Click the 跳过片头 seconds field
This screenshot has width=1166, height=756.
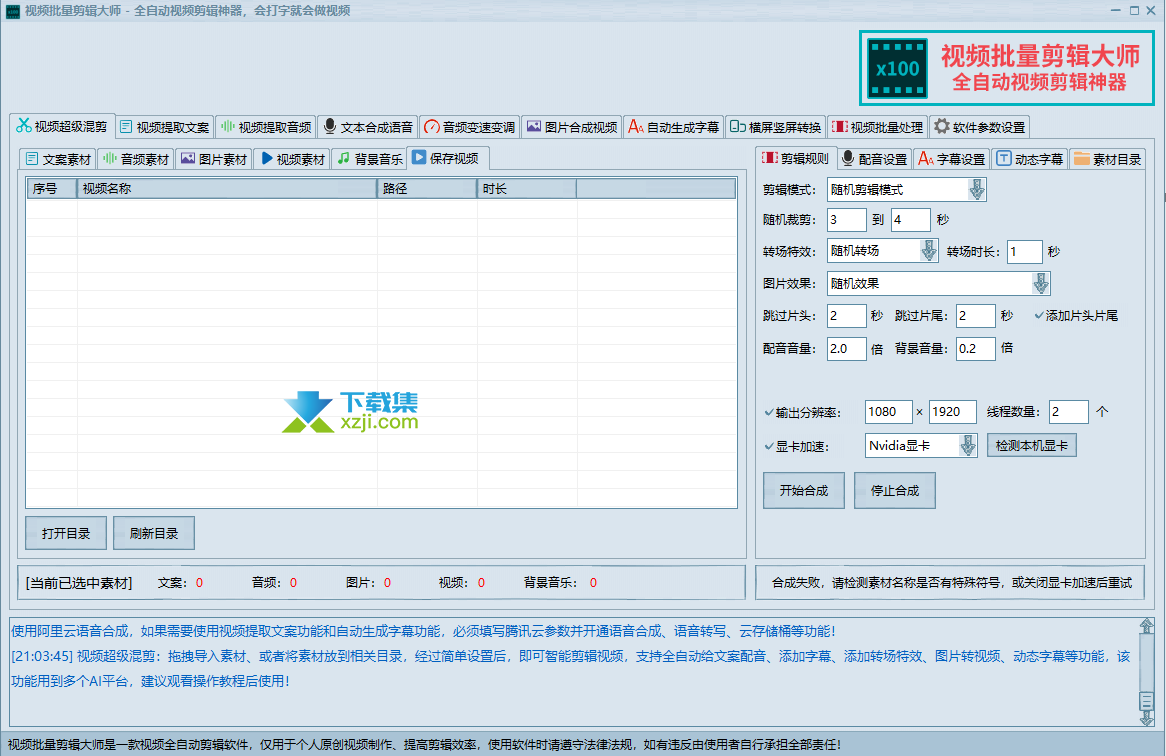coord(846,316)
